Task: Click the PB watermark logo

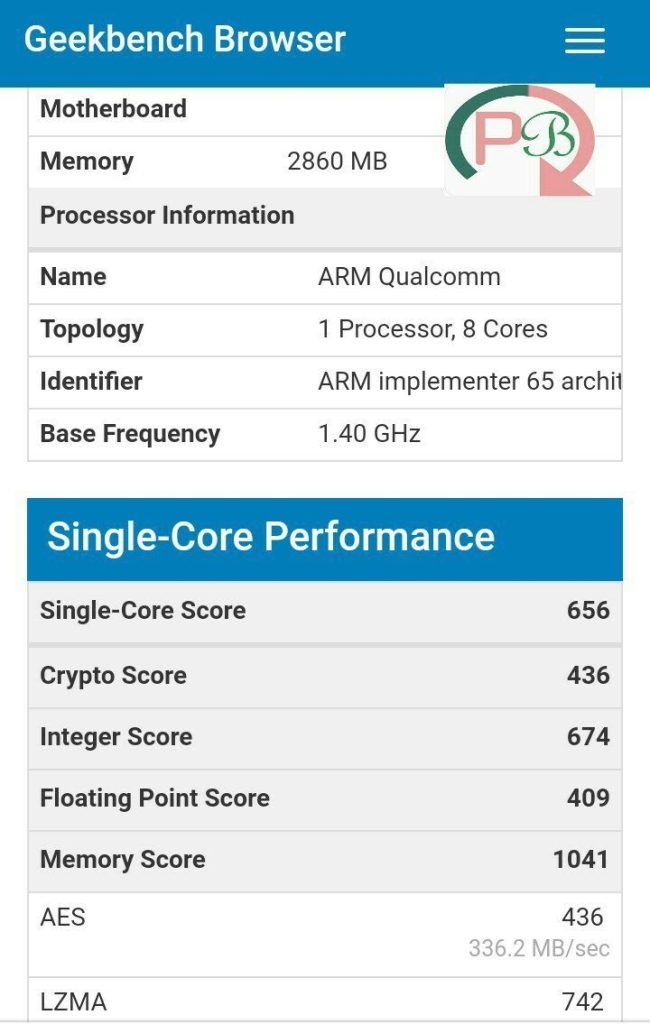Action: 520,140
